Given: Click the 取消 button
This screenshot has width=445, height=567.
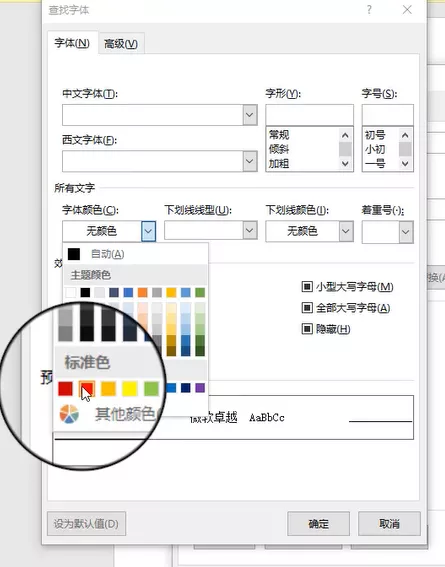Looking at the screenshot, I should click(x=389, y=524).
